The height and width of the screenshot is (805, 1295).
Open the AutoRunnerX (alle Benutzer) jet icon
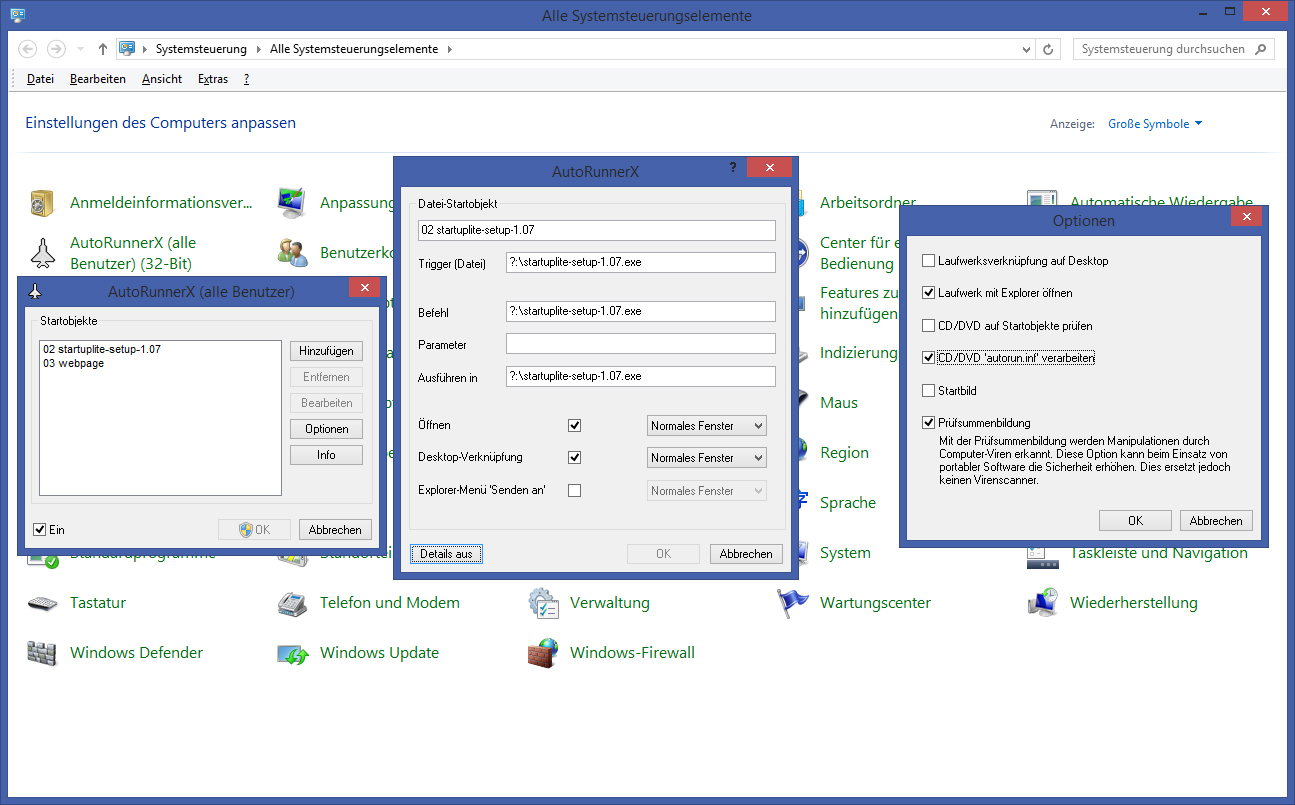point(42,253)
